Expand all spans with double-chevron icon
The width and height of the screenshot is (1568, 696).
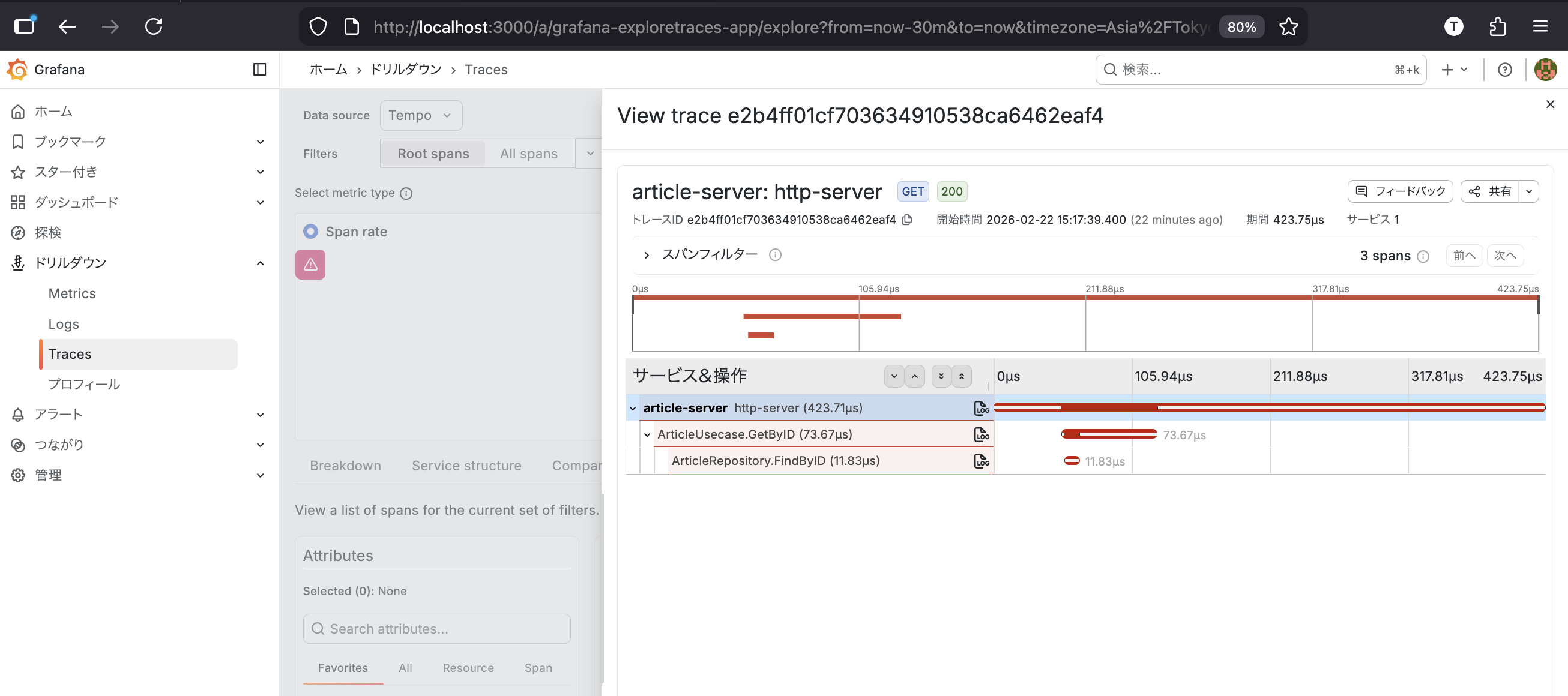pyautogui.click(x=941, y=376)
